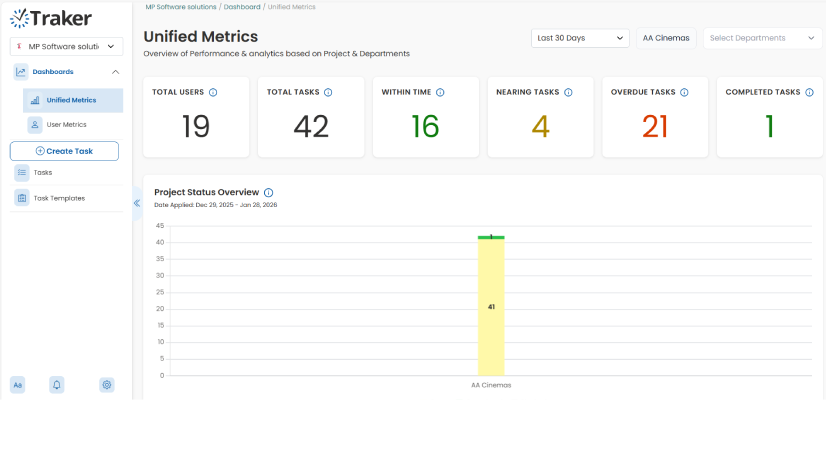Viewport: 827px width, 465px height.
Task: Collapse the sidebar with the double-chevron handle
Action: tap(137, 203)
